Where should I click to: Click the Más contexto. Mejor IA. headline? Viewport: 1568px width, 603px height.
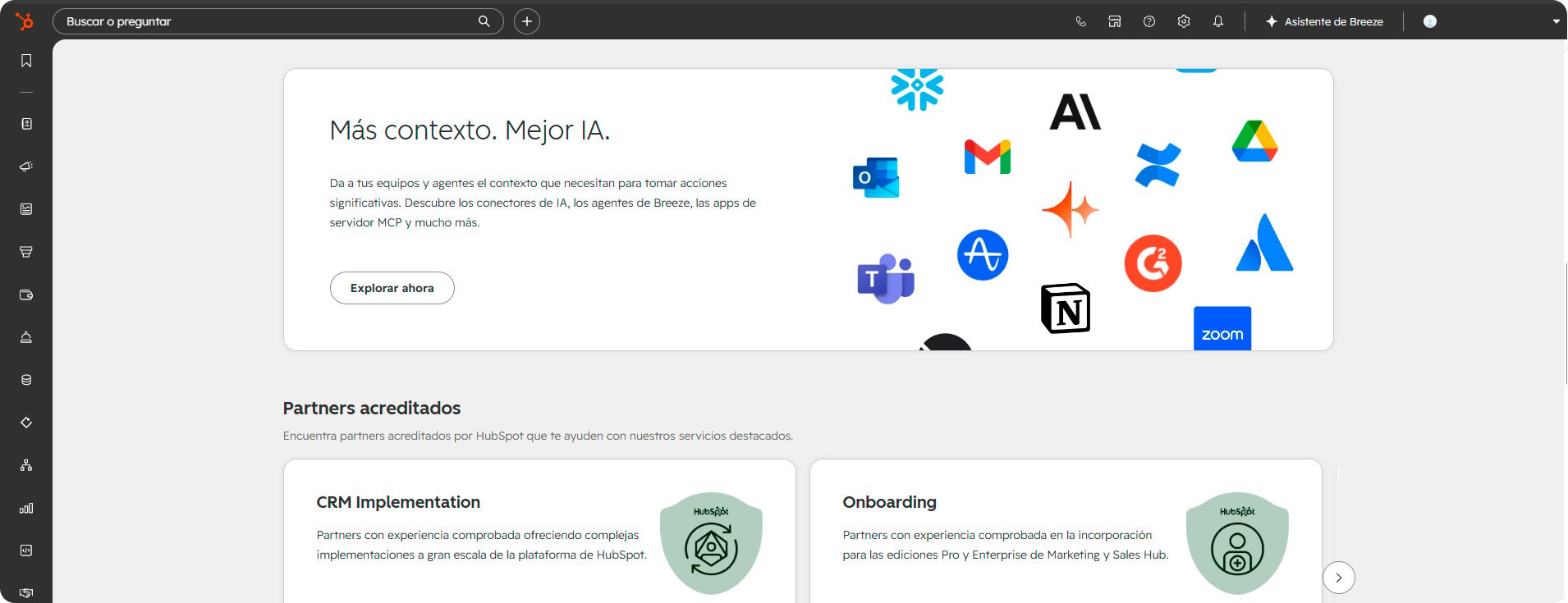tap(470, 130)
